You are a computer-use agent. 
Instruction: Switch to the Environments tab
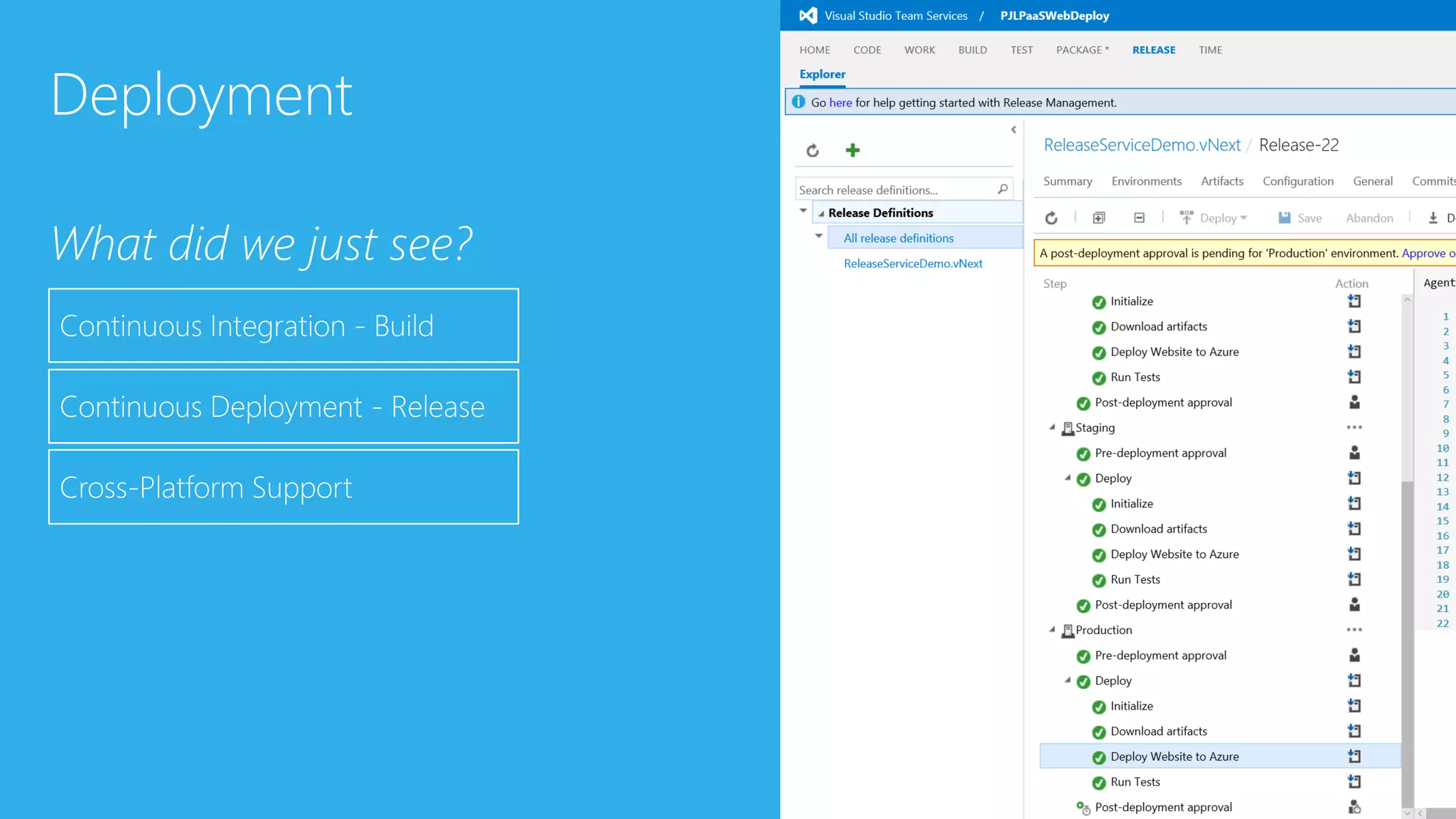pyautogui.click(x=1146, y=181)
